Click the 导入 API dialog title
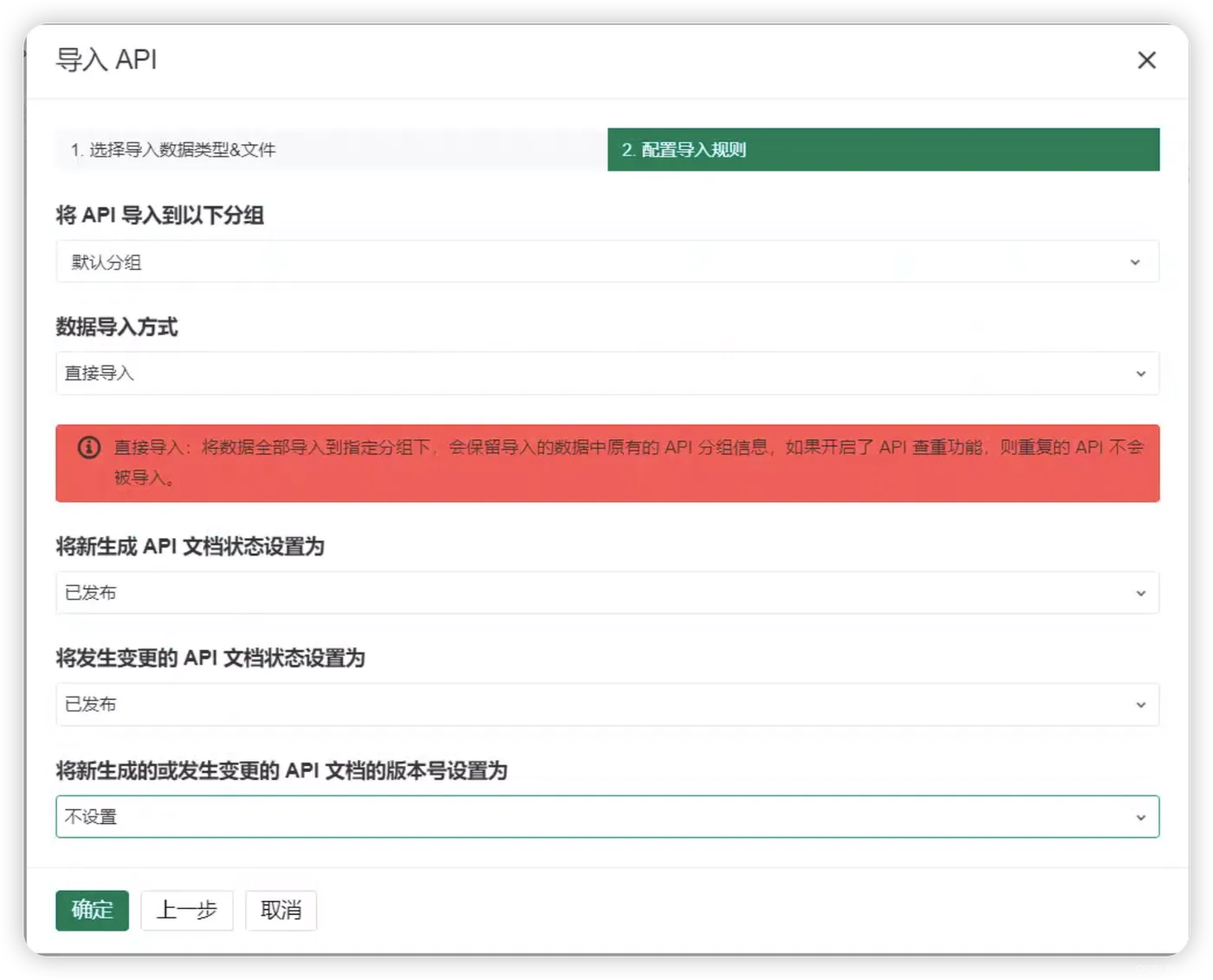 click(107, 60)
